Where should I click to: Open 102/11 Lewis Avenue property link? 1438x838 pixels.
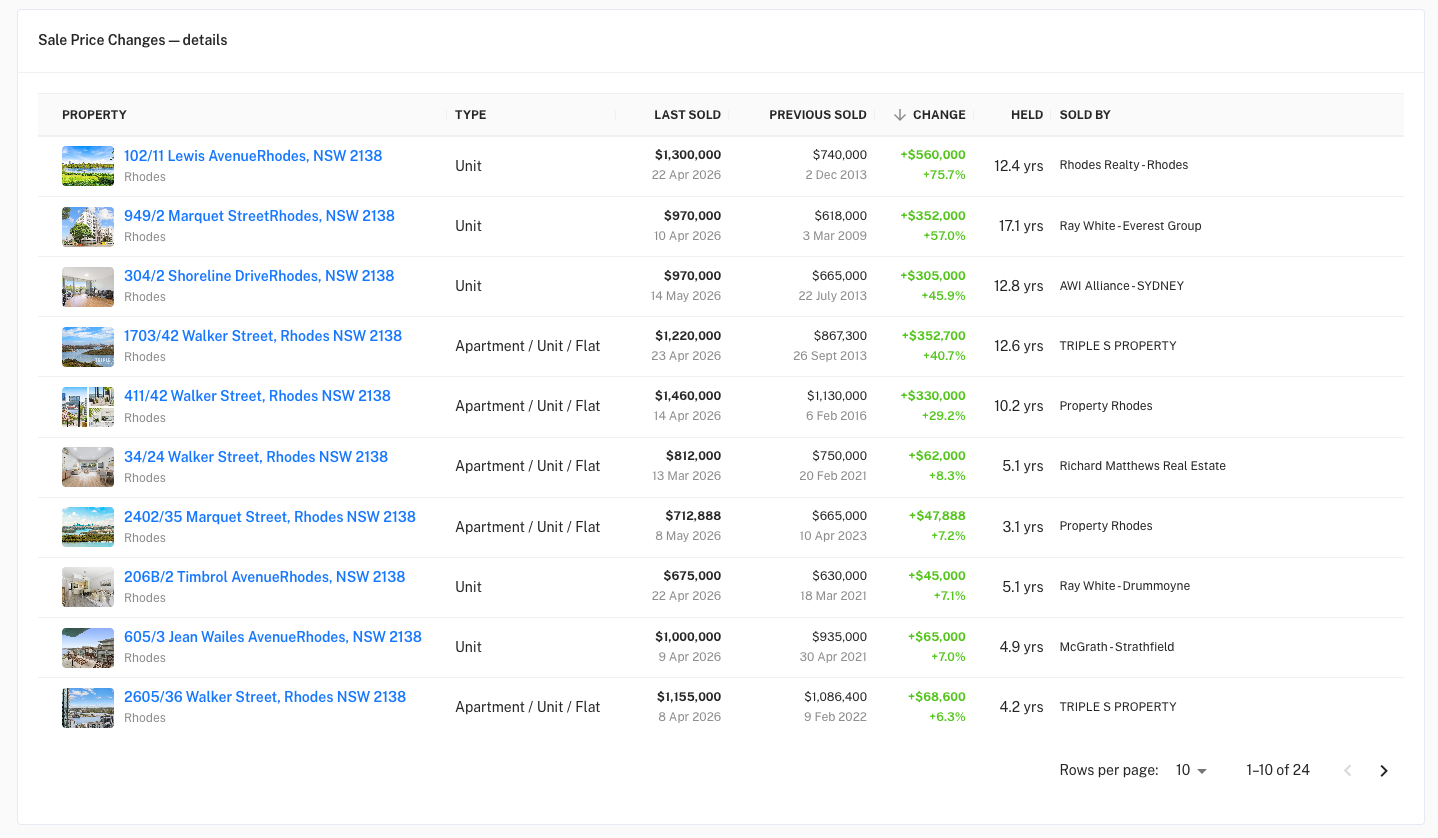[253, 156]
